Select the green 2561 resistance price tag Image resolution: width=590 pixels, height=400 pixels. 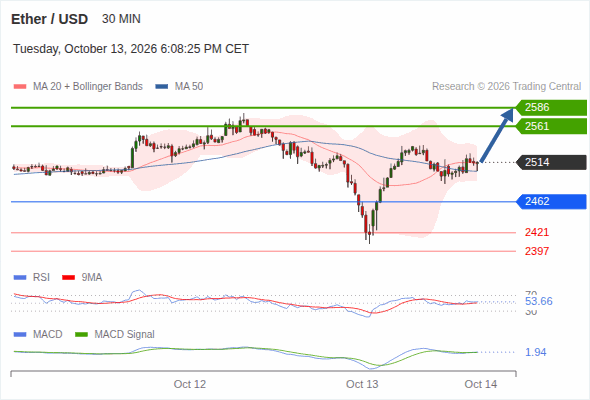point(551,126)
